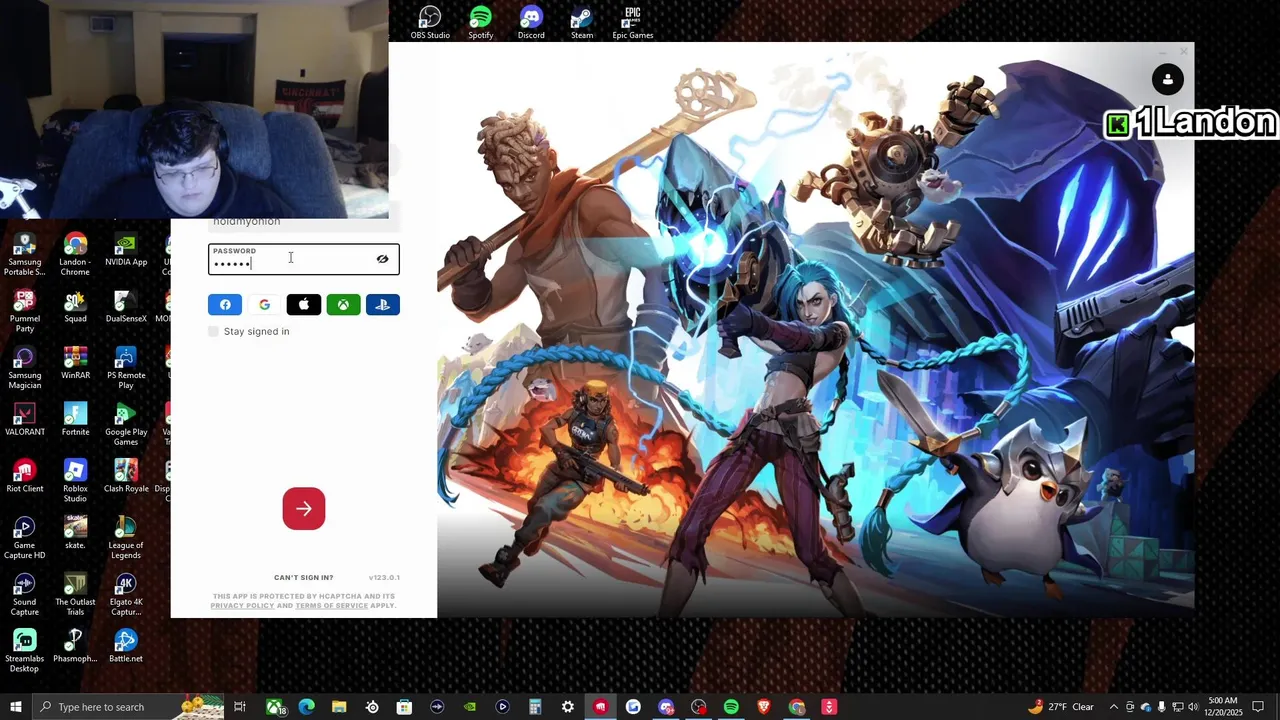Open Settings gear from taskbar
This screenshot has width=1280, height=720.
568,707
